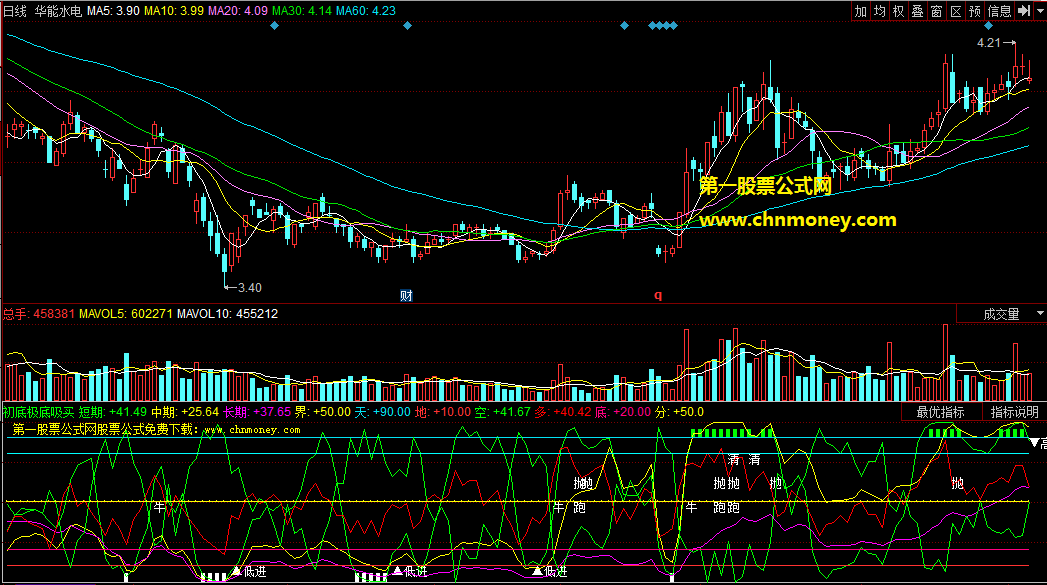The height and width of the screenshot is (585, 1047).
Task: Click the 分: +50.0 value
Action: 680,412
